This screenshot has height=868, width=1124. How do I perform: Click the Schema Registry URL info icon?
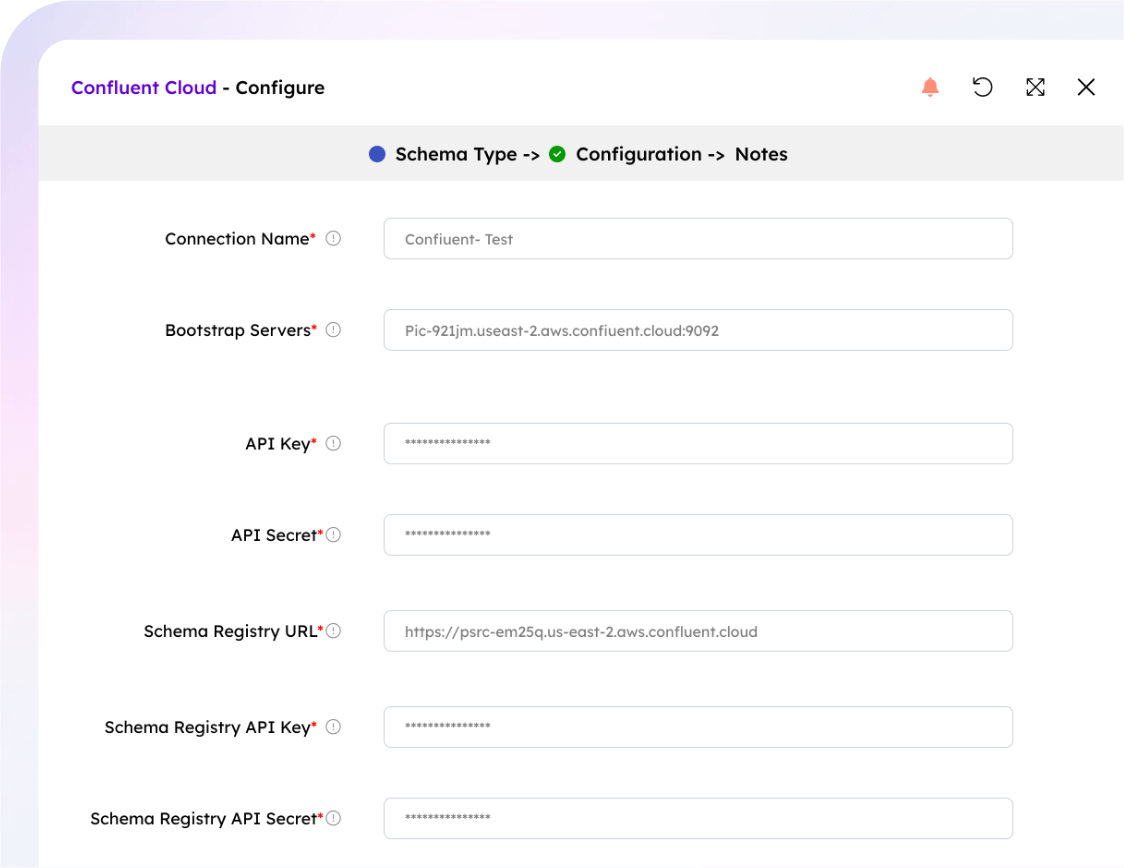pyautogui.click(x=333, y=631)
